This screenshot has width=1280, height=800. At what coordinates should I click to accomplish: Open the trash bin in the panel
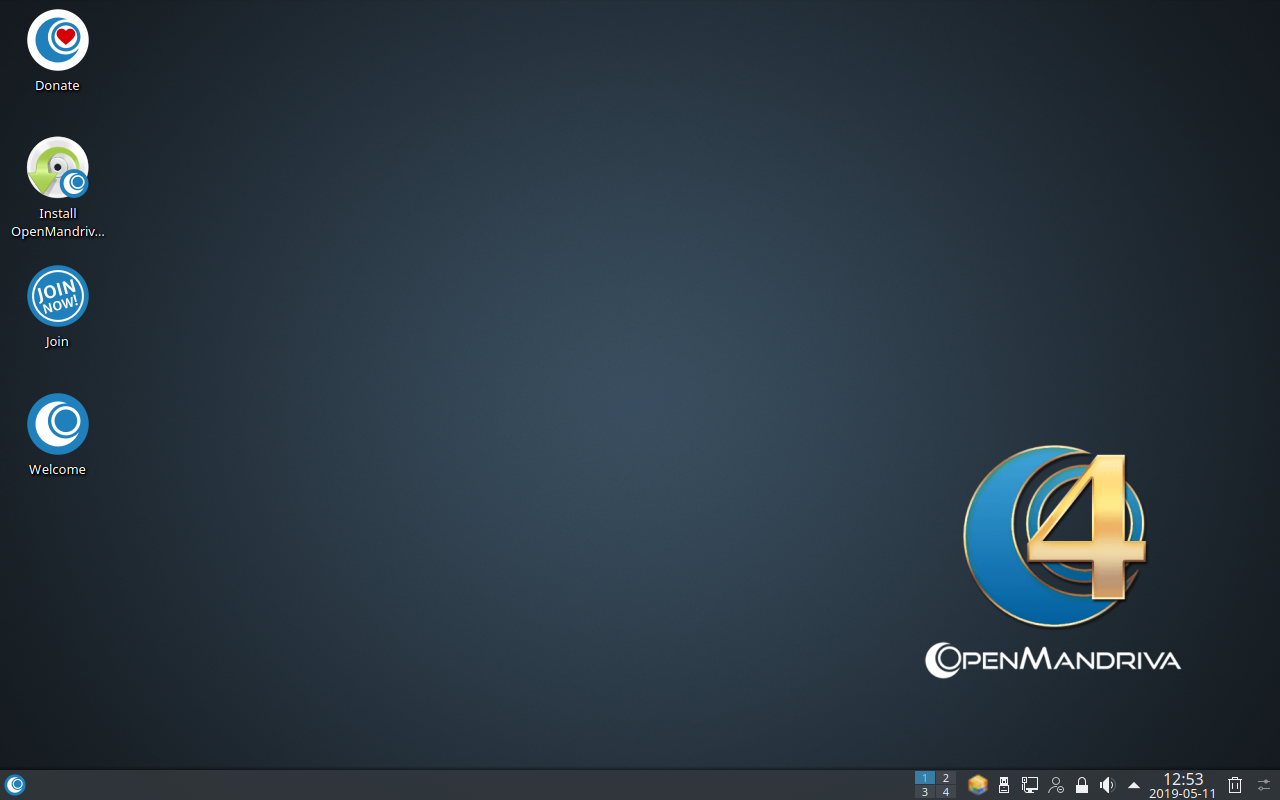coord(1235,785)
